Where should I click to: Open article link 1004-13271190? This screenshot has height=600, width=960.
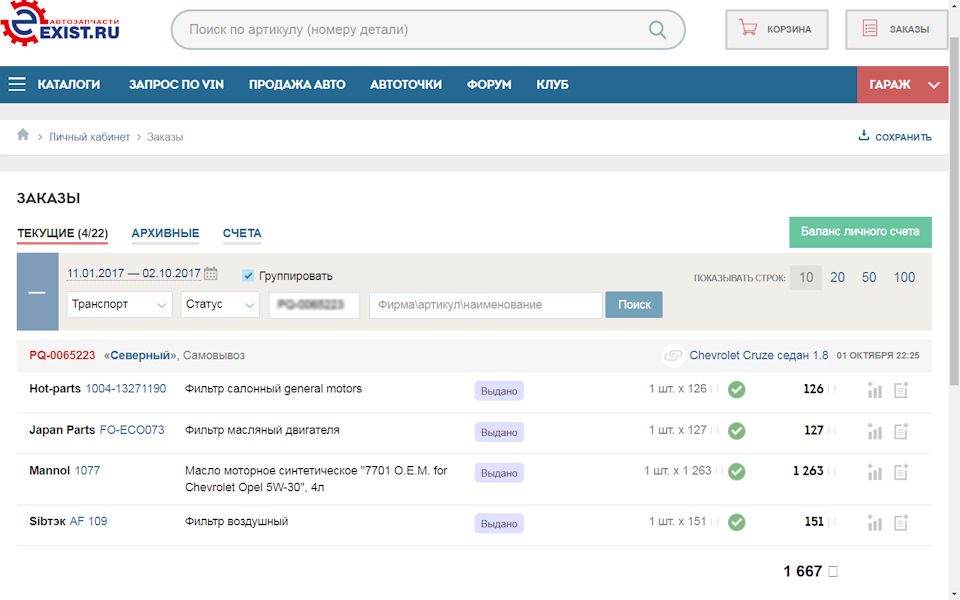(126, 389)
